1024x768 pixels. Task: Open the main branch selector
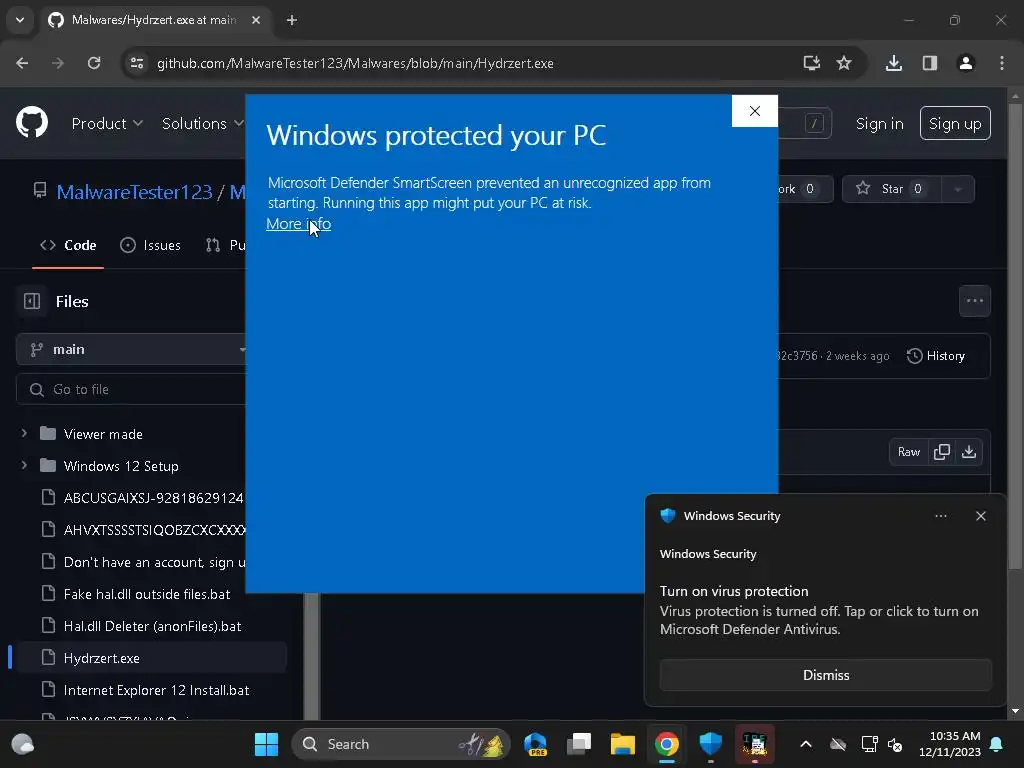pyautogui.click(x=133, y=349)
